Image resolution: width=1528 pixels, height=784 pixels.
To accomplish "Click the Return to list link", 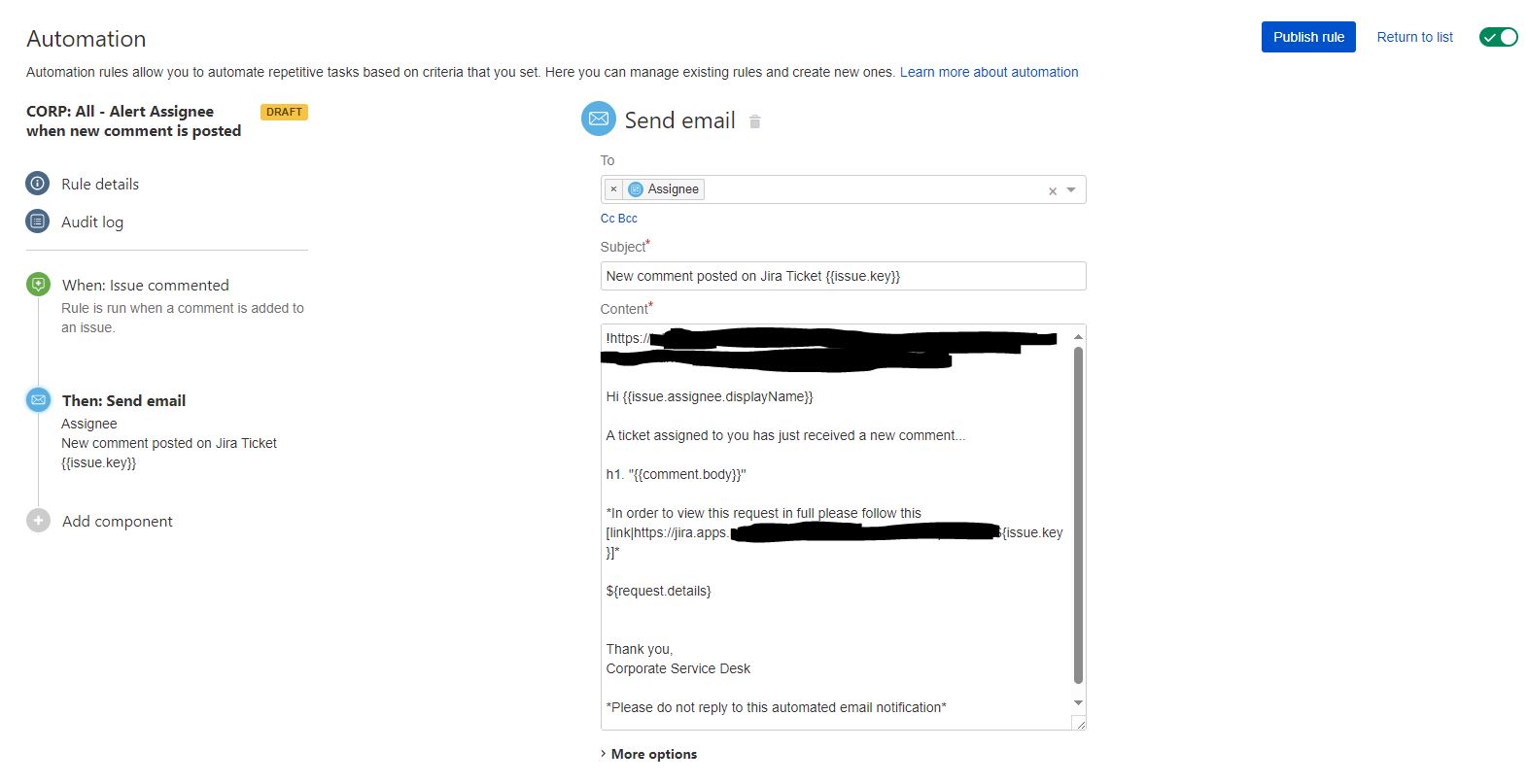I will [x=1414, y=37].
